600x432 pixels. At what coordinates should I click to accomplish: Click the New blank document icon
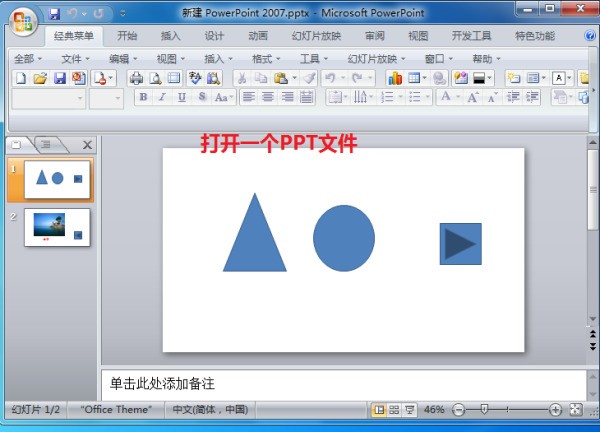[x=21, y=78]
